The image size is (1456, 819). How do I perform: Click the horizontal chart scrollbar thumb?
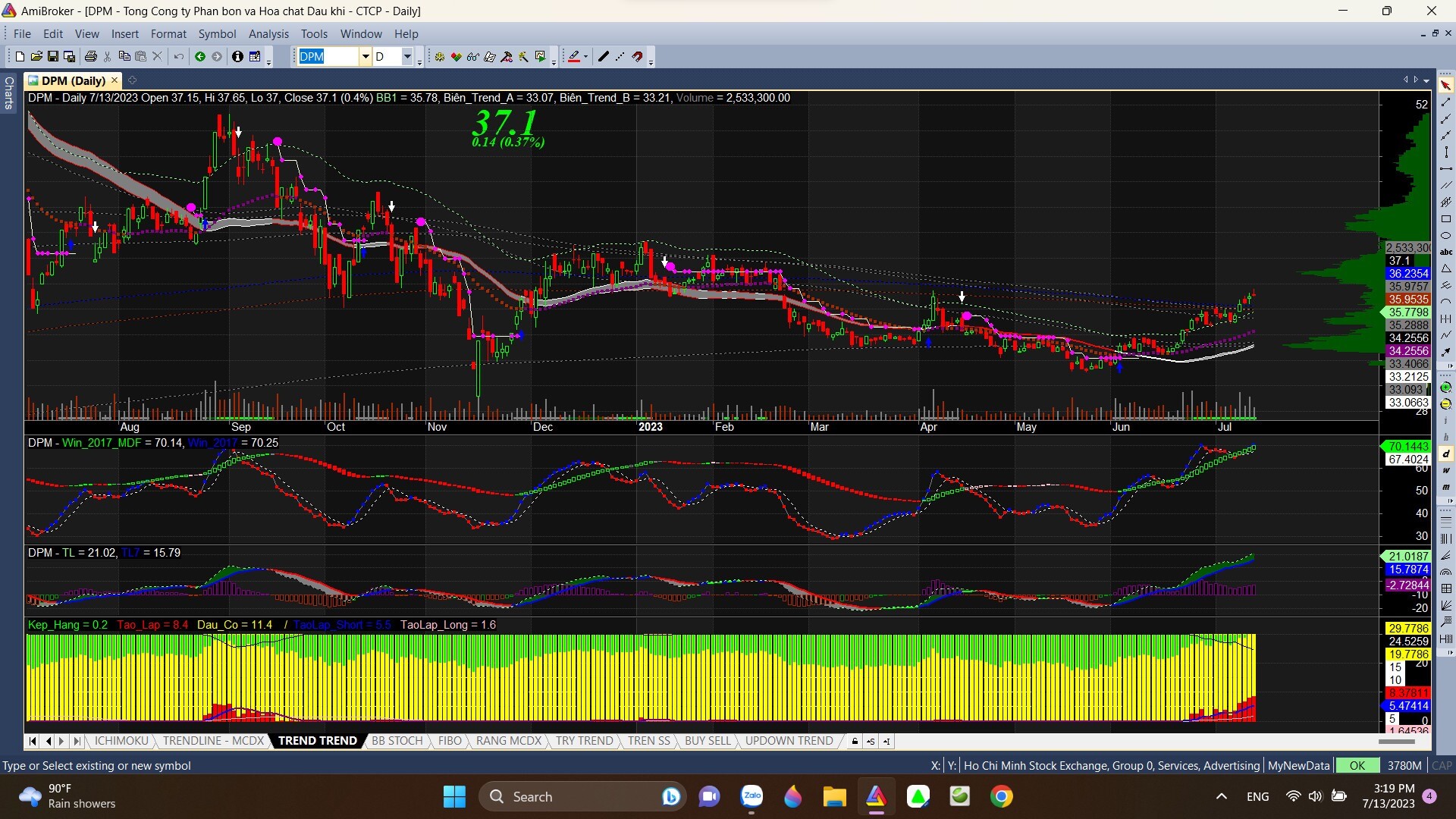pyautogui.click(x=1396, y=741)
